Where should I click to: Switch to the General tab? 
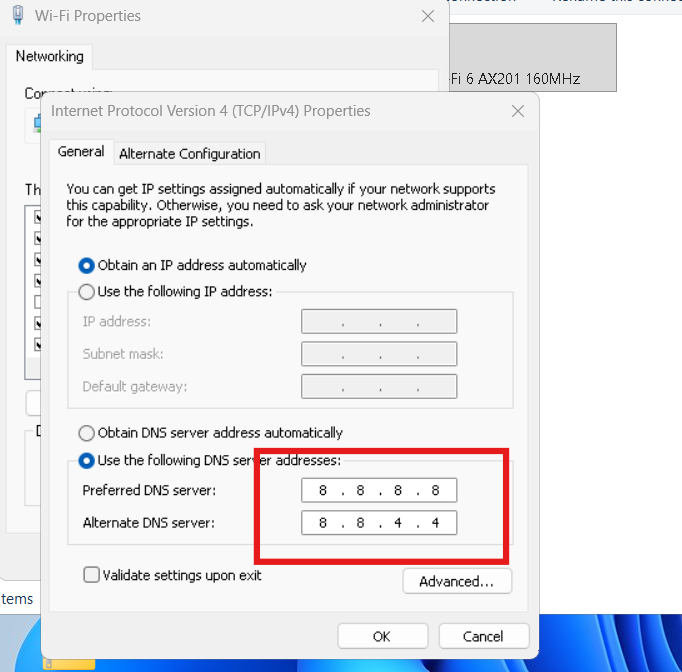(81, 152)
